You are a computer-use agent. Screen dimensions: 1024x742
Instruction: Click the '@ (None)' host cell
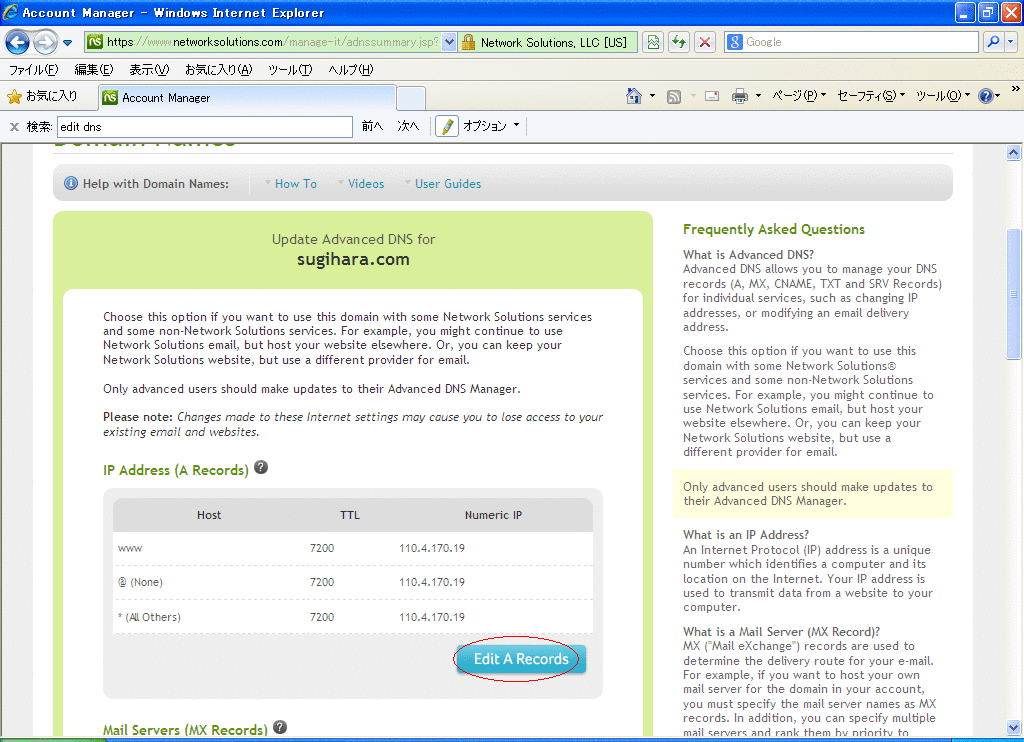(x=140, y=582)
